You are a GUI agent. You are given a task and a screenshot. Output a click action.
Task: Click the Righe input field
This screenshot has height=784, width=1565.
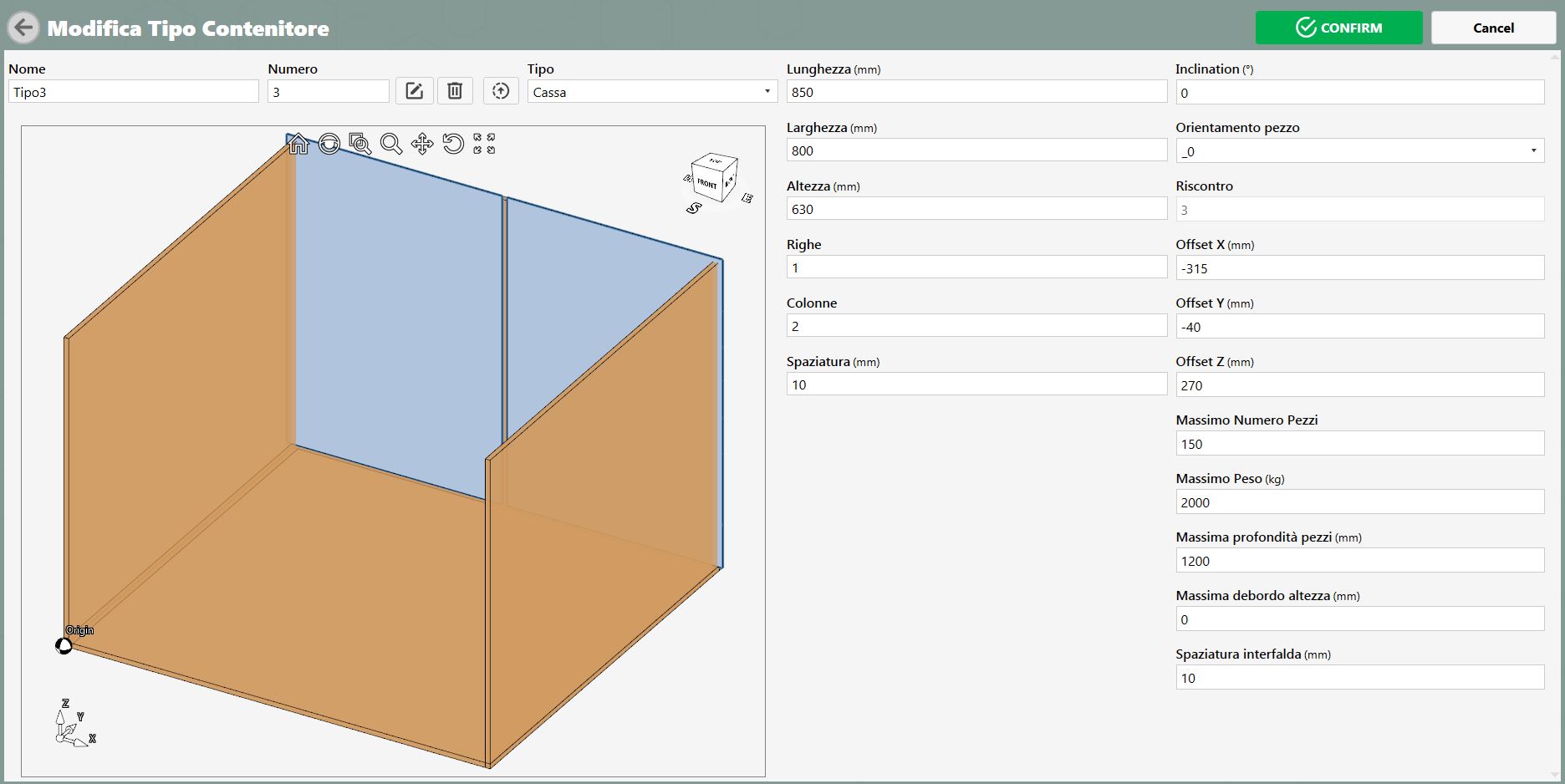(x=976, y=267)
